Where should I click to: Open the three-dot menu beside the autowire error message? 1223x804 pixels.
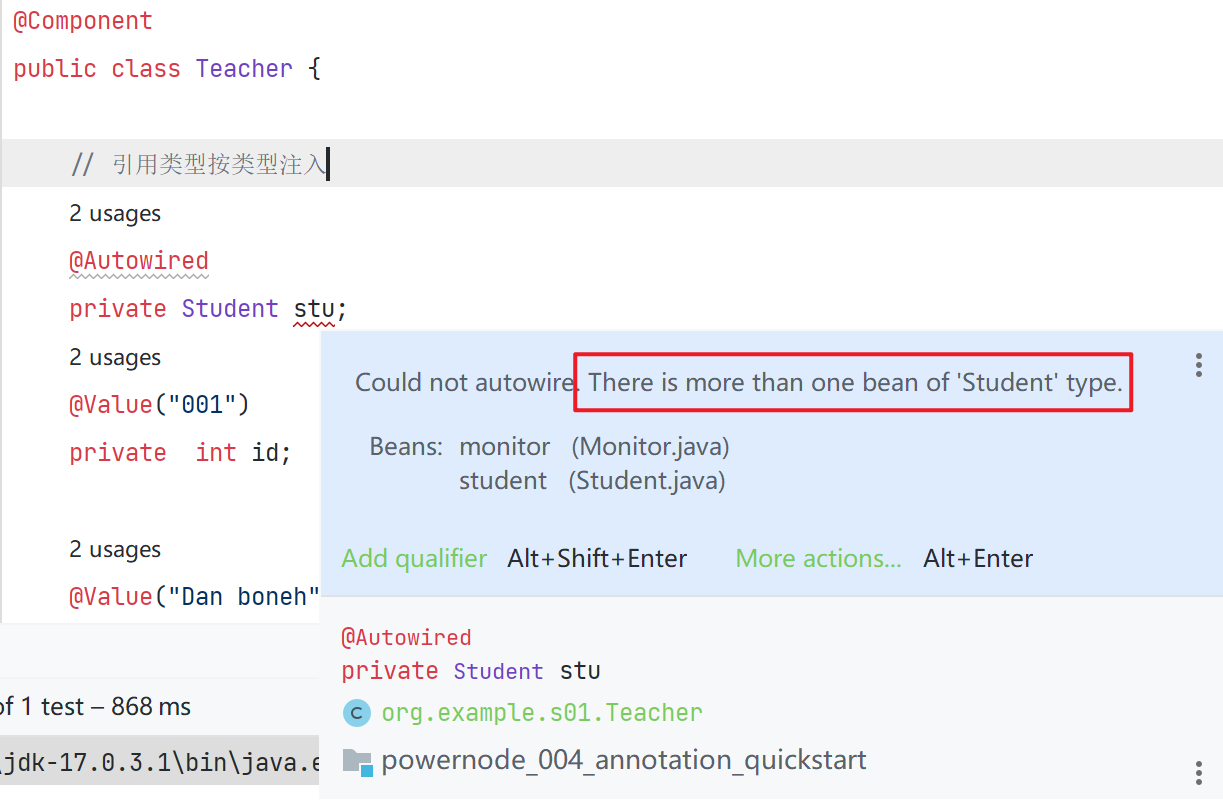1198,365
